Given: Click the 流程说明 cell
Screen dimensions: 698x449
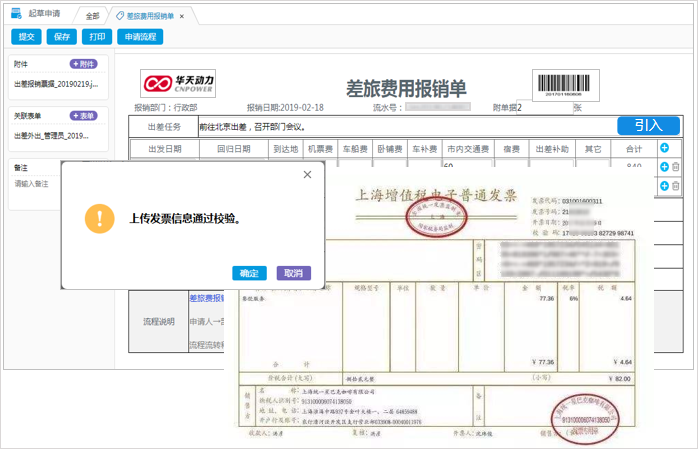Looking at the screenshot, I should (158, 321).
